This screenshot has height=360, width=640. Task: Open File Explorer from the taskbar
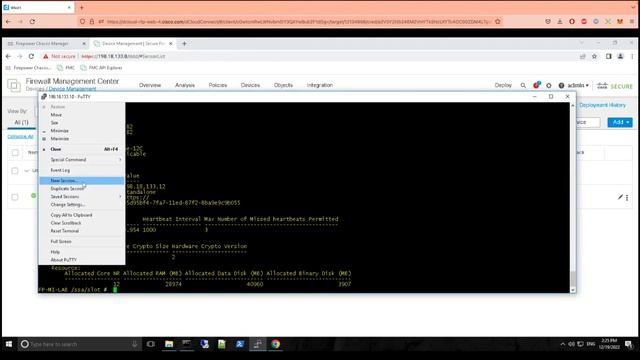click(169, 344)
